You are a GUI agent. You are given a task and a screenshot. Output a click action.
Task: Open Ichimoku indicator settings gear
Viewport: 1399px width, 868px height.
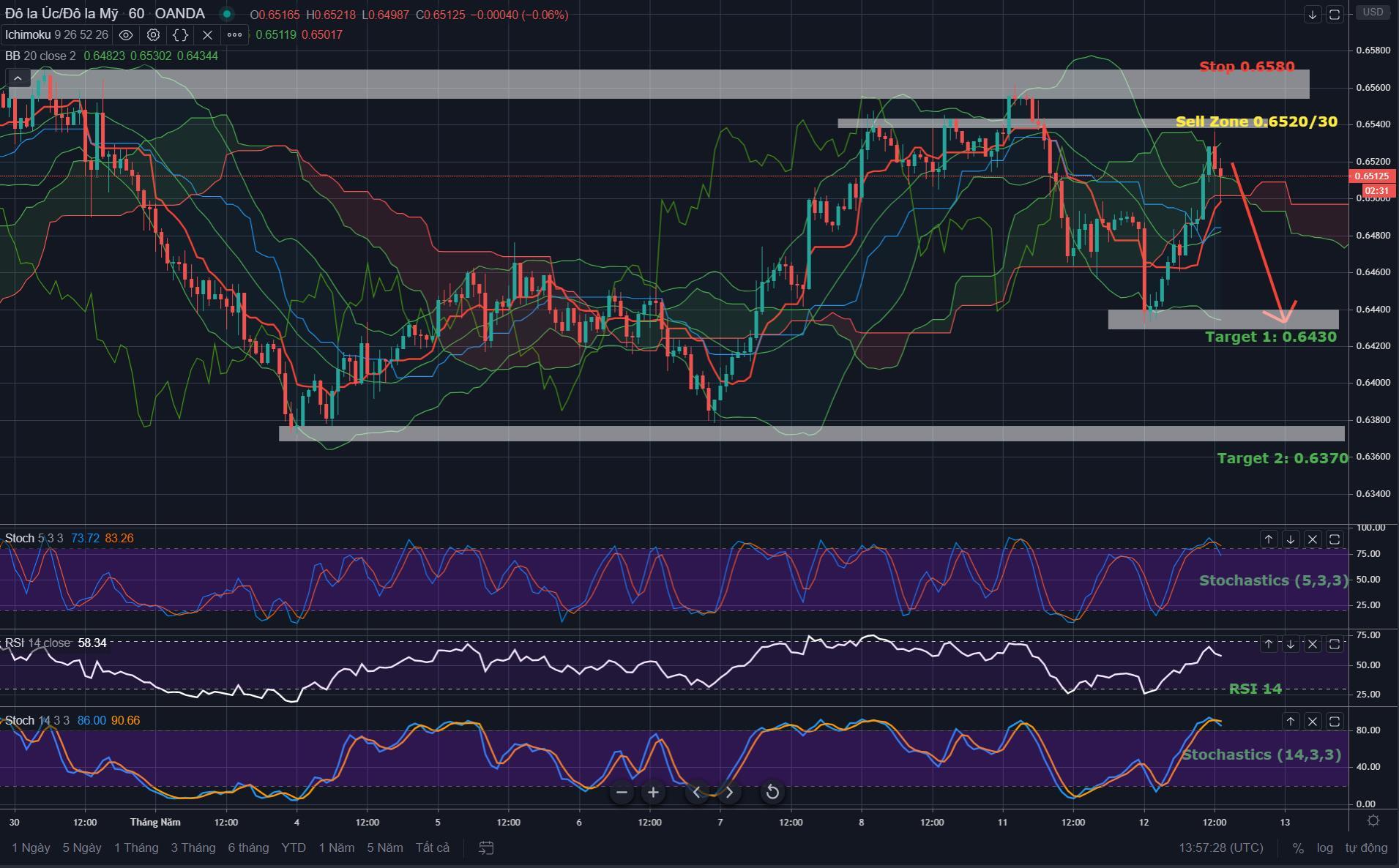pyautogui.click(x=153, y=34)
